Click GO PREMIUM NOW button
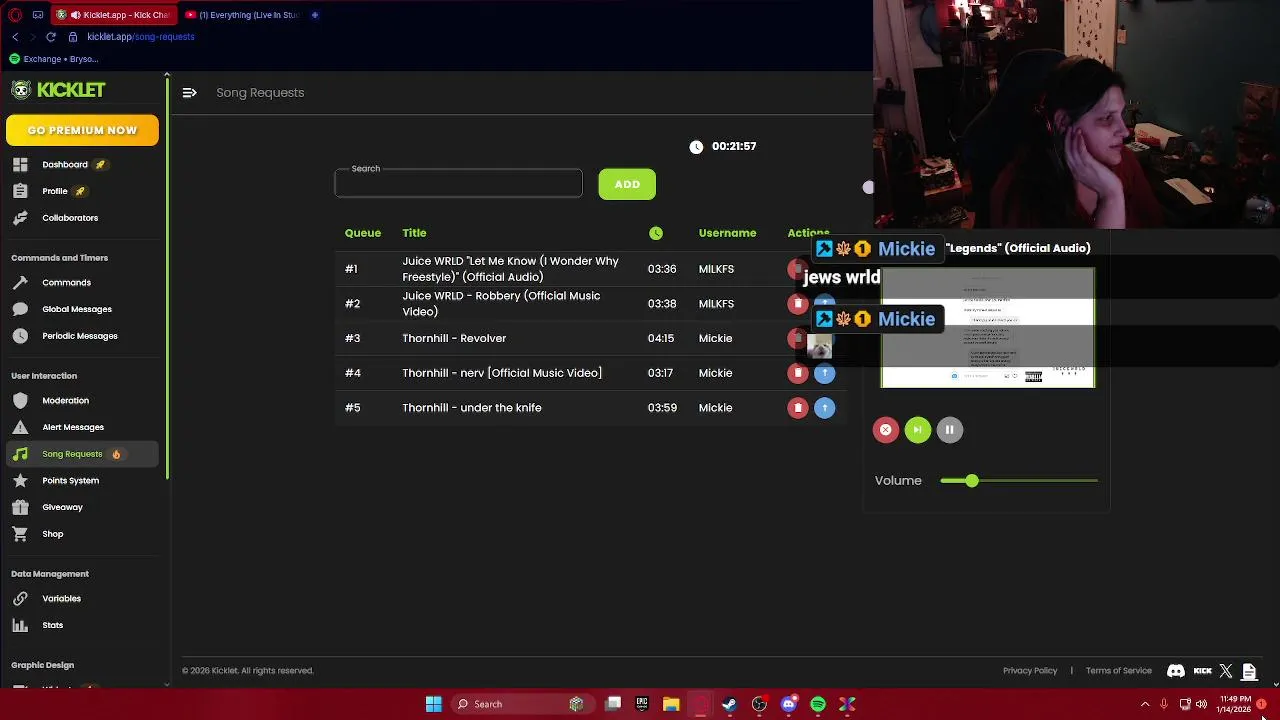Image resolution: width=1280 pixels, height=720 pixels. pyautogui.click(x=82, y=130)
